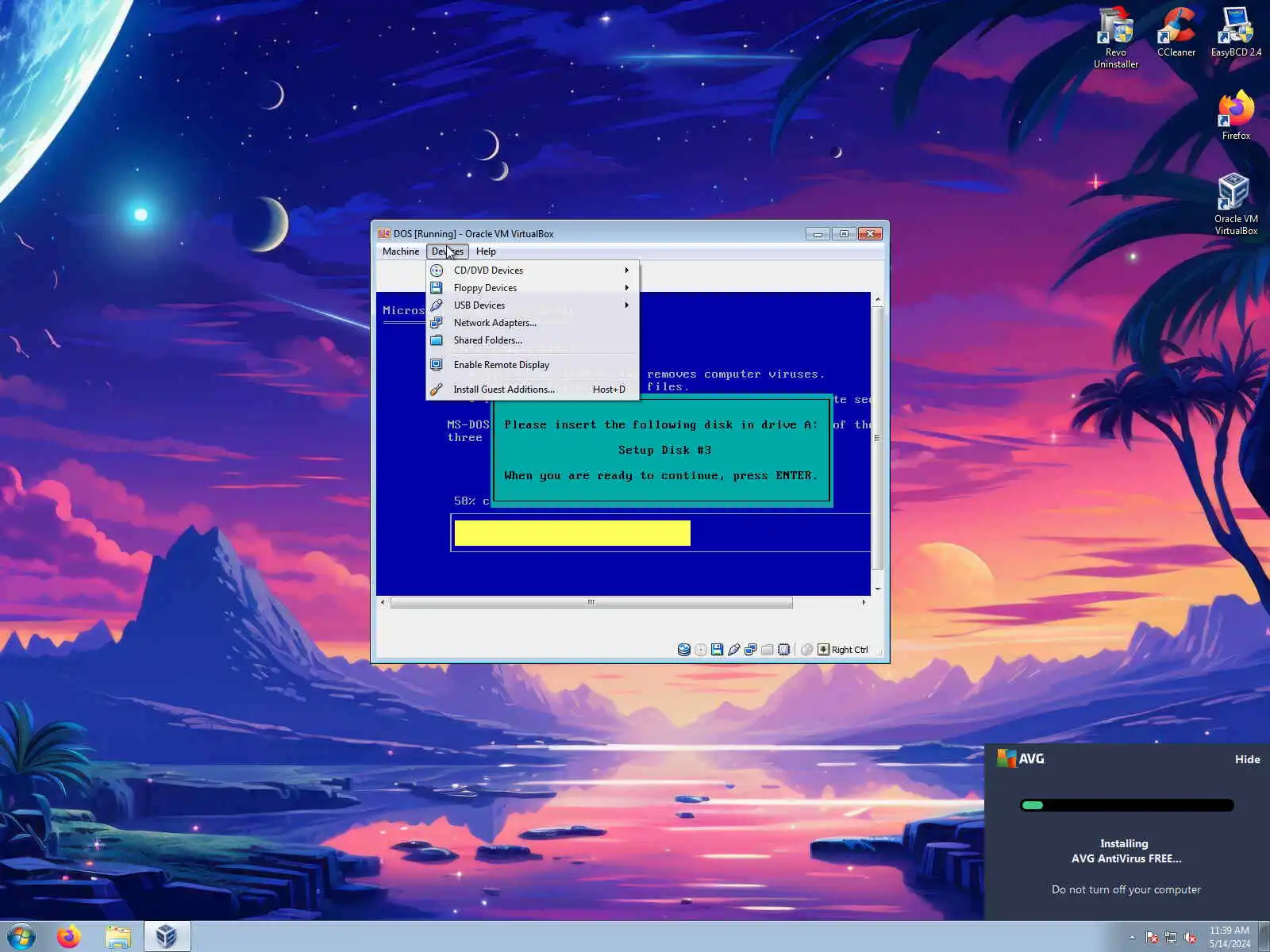Select the Oracle VM VirtualBox desktop icon

[x=1236, y=205]
